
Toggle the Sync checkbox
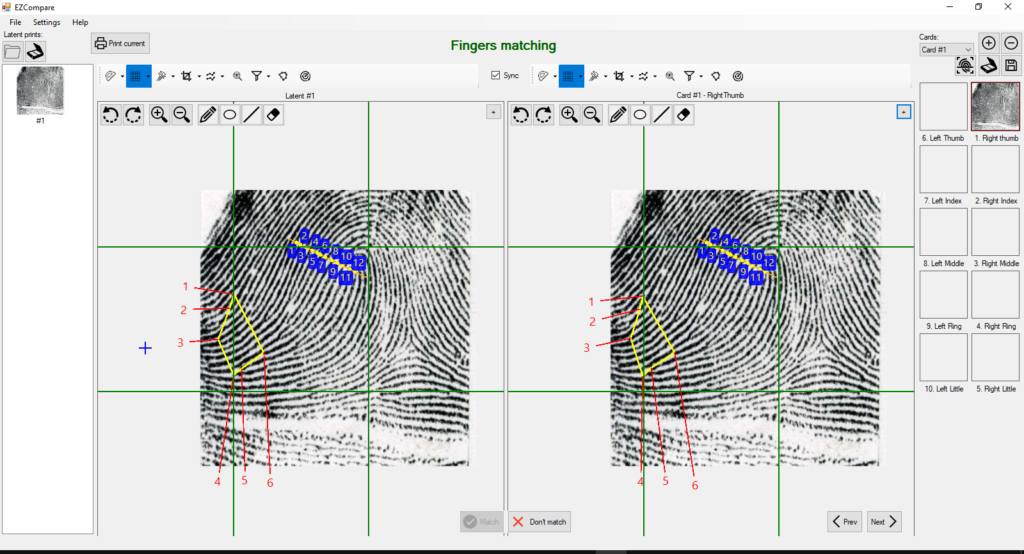[x=496, y=75]
